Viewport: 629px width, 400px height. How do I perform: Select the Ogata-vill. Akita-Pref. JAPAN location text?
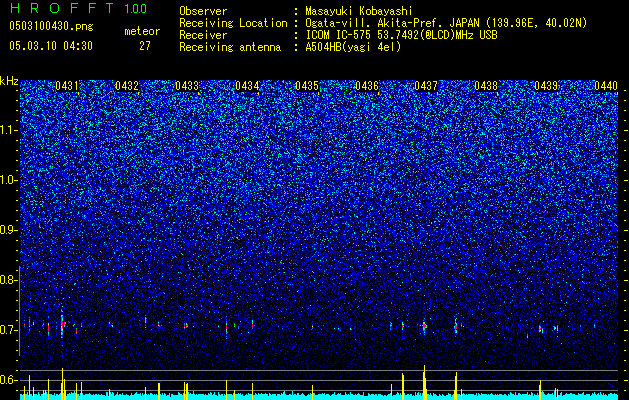[x=446, y=23]
